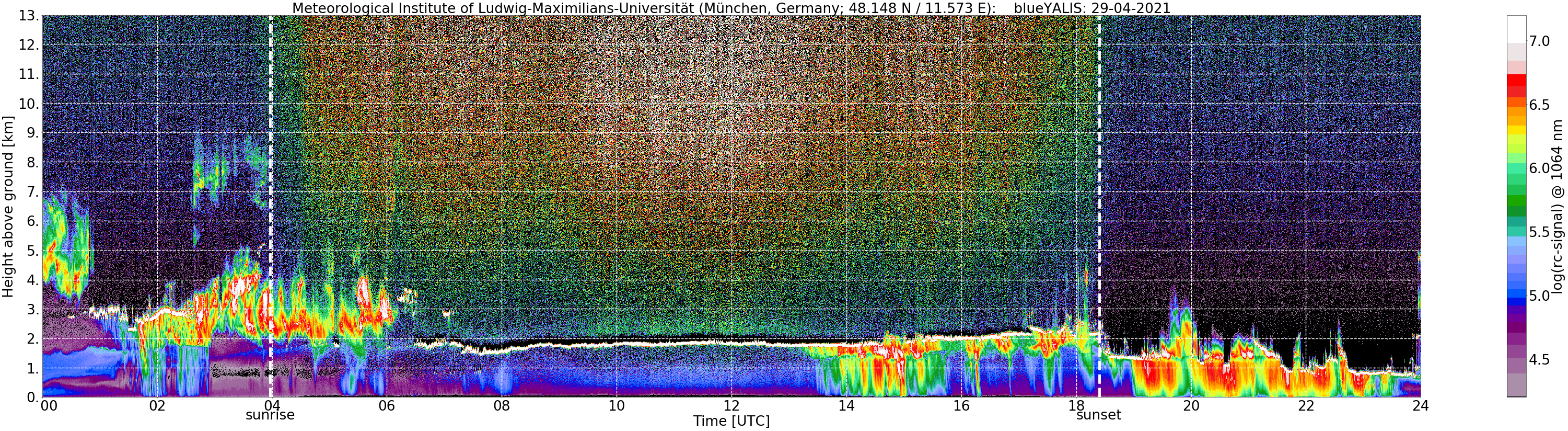1568x431 pixels.
Task: Click the '7.0' colorbar tick label
Action: [1539, 41]
